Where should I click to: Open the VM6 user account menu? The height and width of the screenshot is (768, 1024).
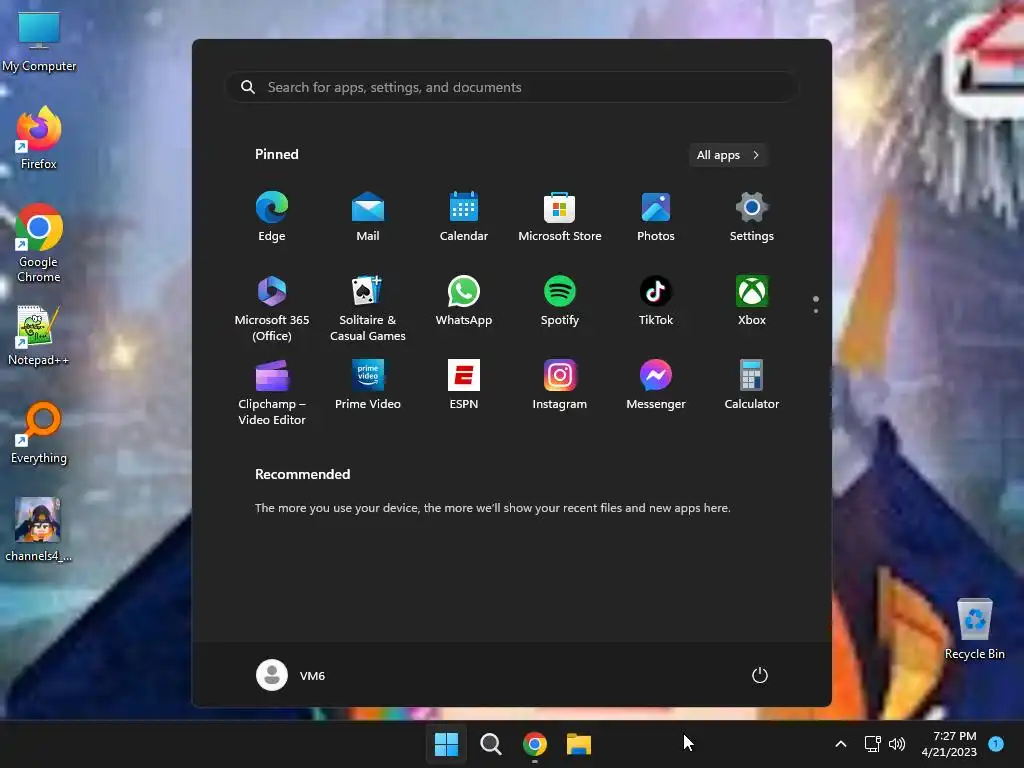(x=291, y=675)
